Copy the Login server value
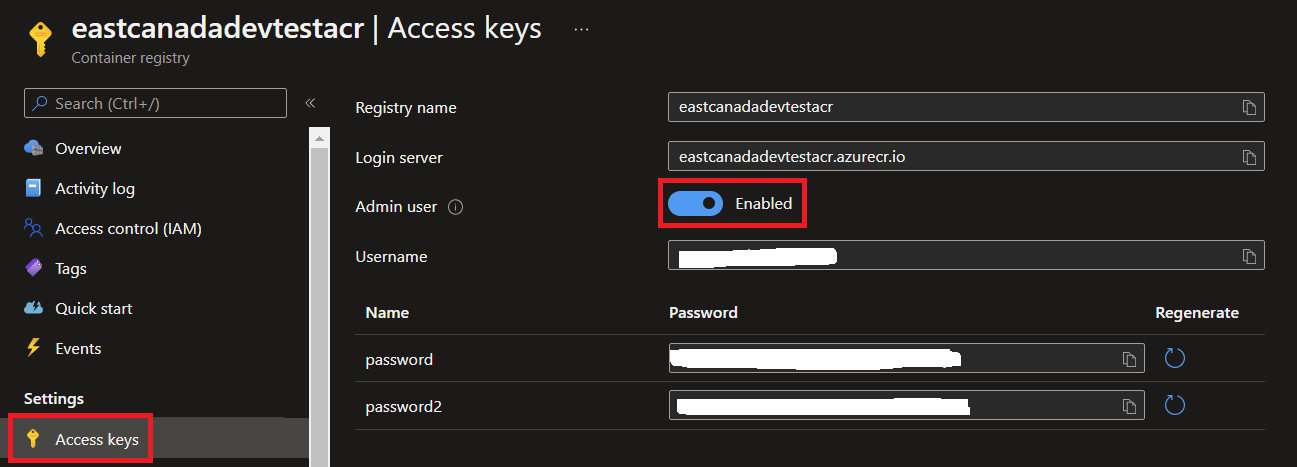Image resolution: width=1297 pixels, height=467 pixels. tap(1249, 157)
